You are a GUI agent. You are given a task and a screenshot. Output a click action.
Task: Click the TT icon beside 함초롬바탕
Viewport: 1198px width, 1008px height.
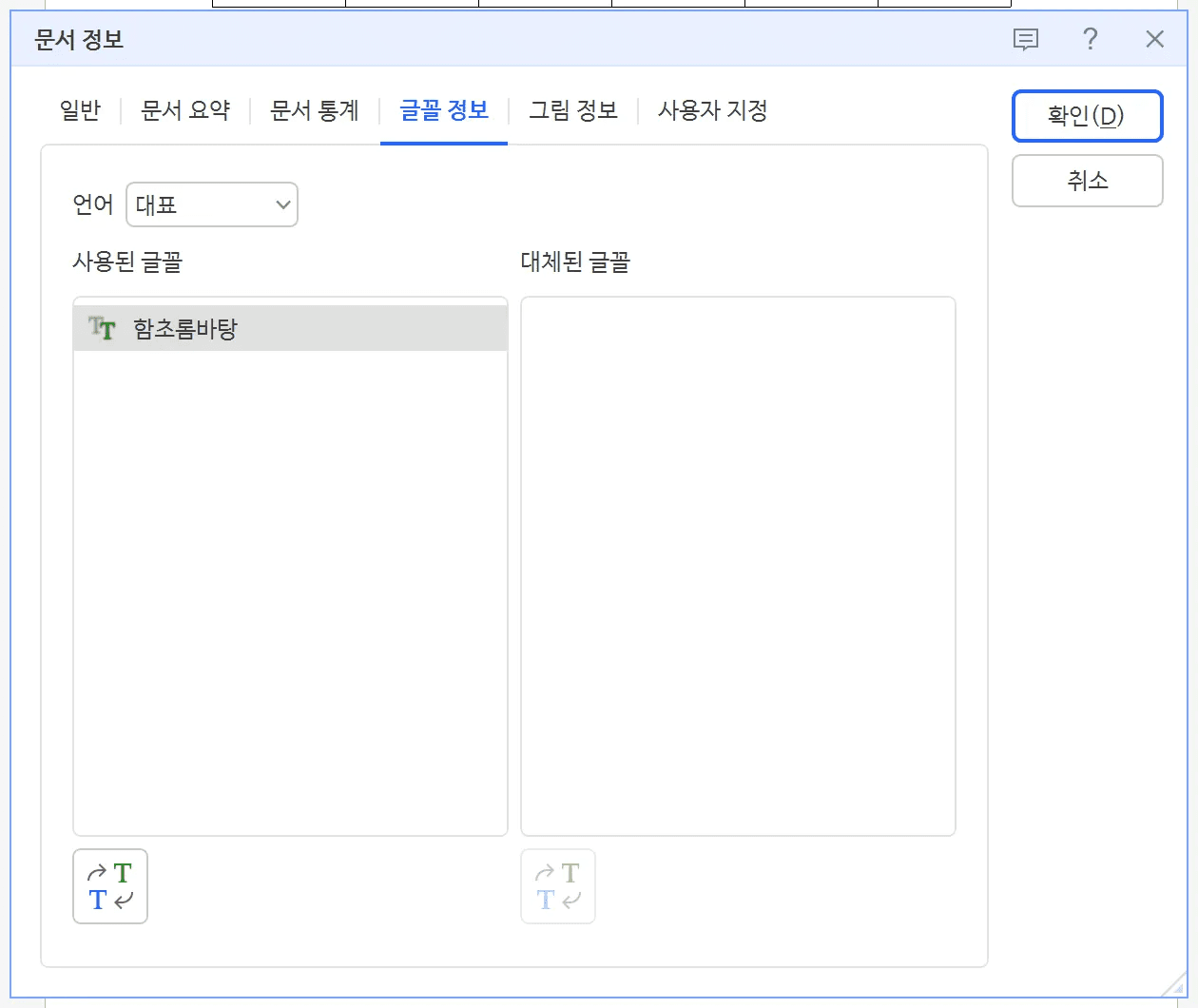point(102,328)
